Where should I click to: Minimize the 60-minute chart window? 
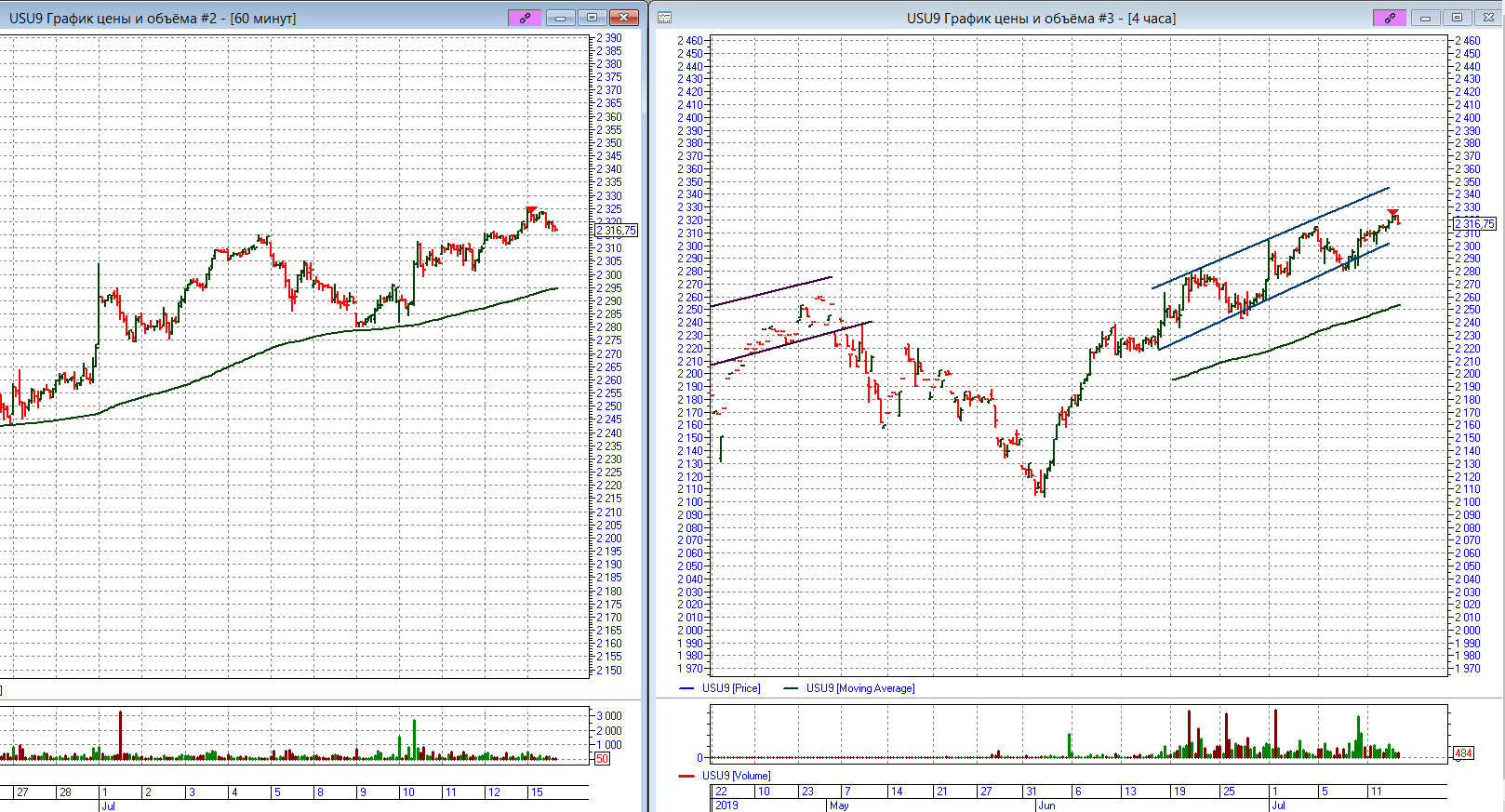click(x=560, y=18)
